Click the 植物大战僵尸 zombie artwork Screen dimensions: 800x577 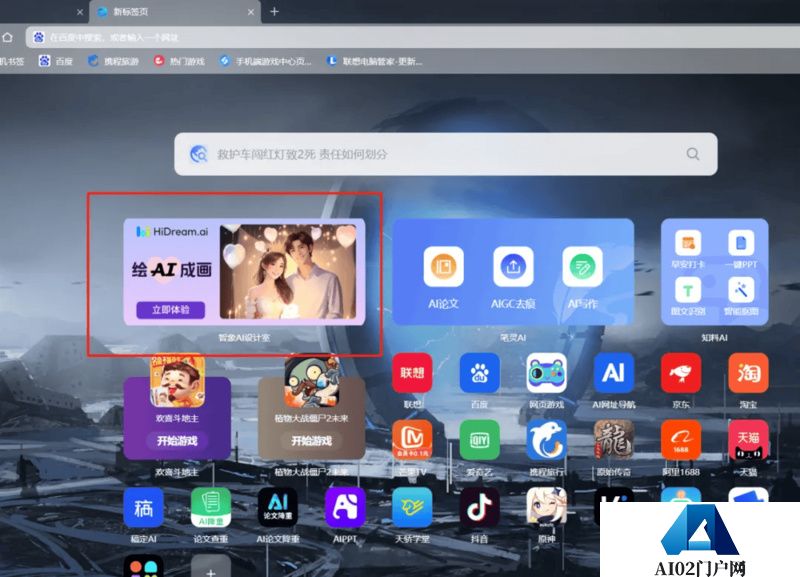pyautogui.click(x=312, y=381)
